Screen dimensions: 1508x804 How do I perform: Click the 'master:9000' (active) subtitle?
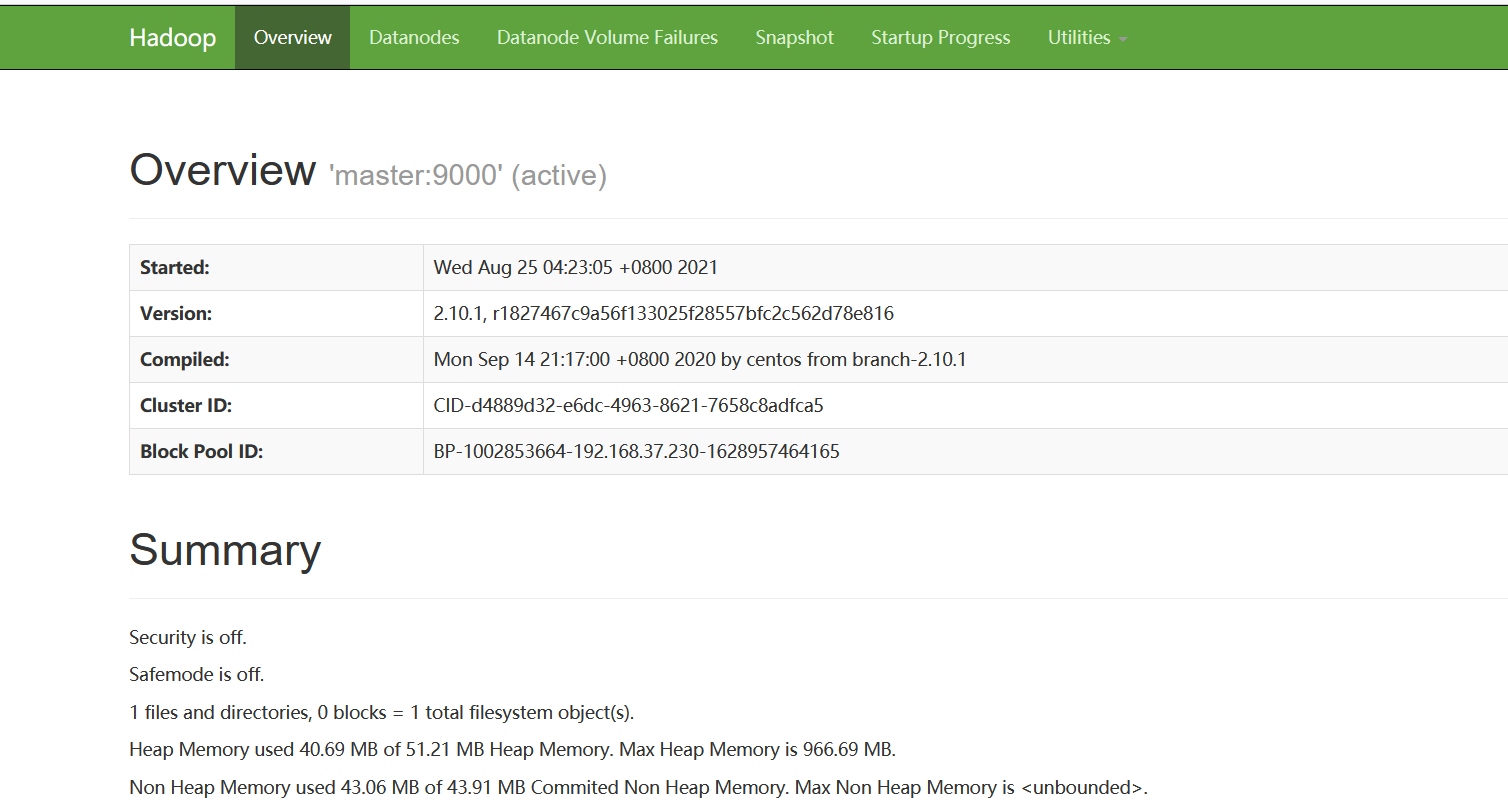pos(467,175)
